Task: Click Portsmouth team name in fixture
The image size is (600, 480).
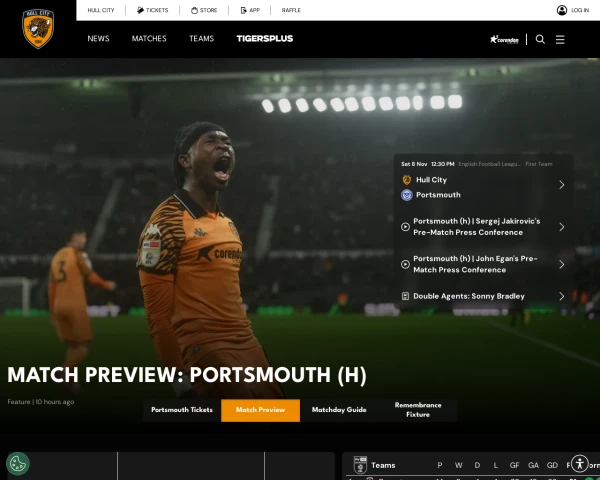Action: [438, 195]
